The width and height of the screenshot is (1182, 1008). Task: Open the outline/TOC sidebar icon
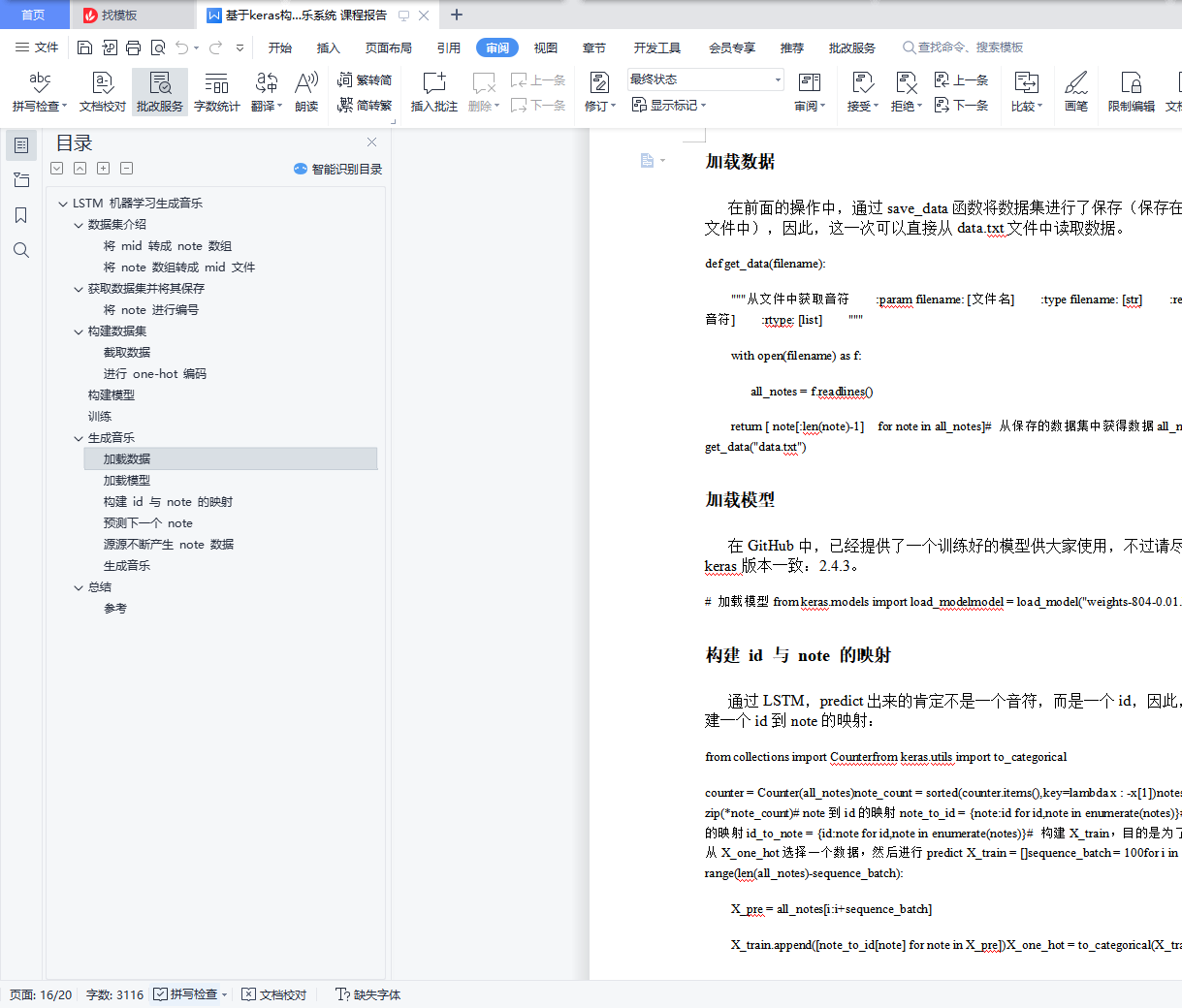point(21,145)
